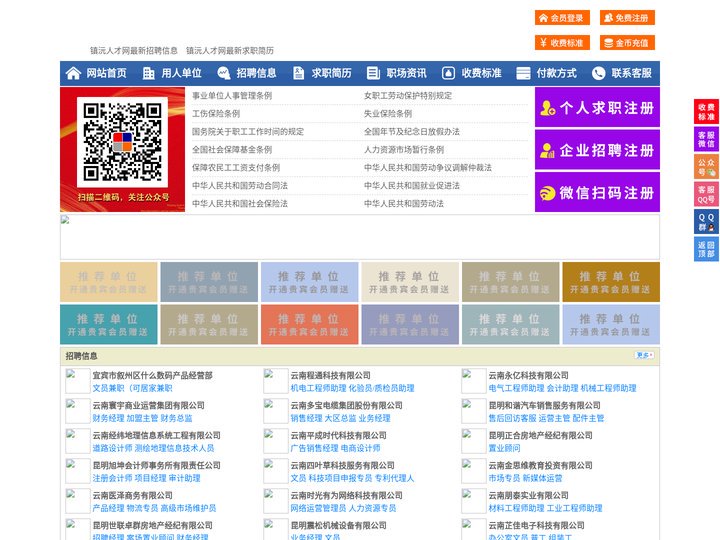Open 付款方式 navigation item
Viewport: 720px width, 540px height.
pyautogui.click(x=557, y=73)
